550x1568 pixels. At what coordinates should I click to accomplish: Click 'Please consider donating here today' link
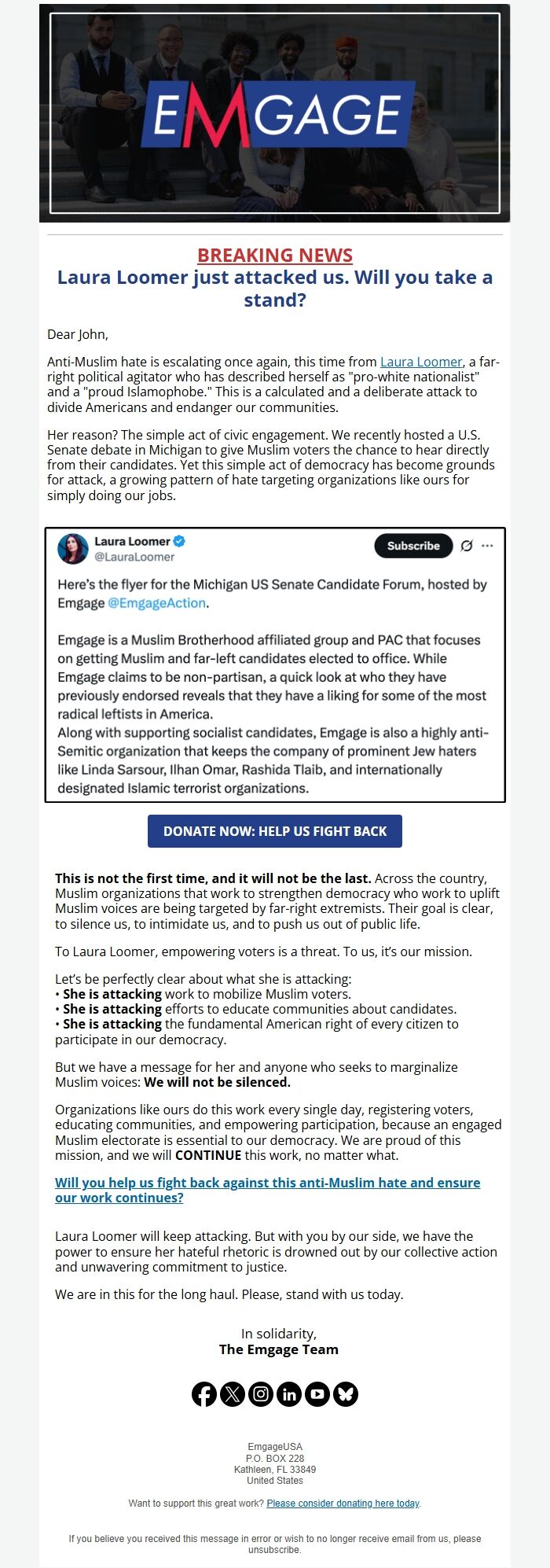(x=343, y=1503)
